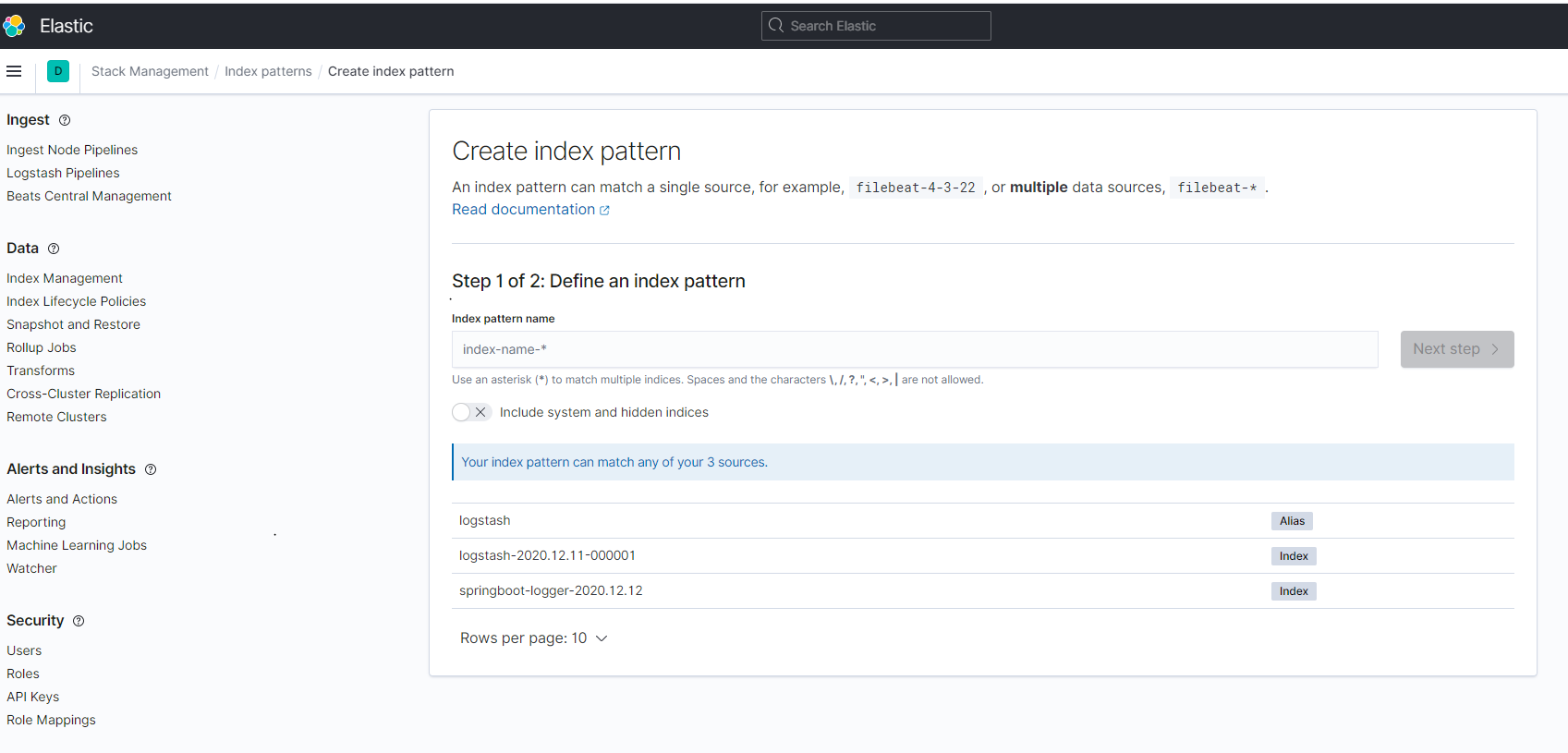Click the green D space avatar
1568x753 pixels.
[58, 71]
